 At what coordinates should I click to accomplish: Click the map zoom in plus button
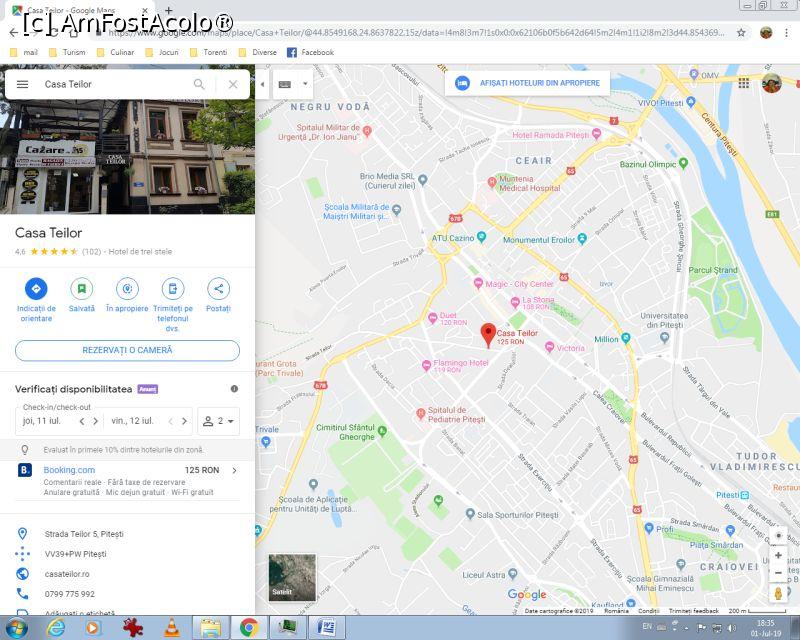pos(779,555)
